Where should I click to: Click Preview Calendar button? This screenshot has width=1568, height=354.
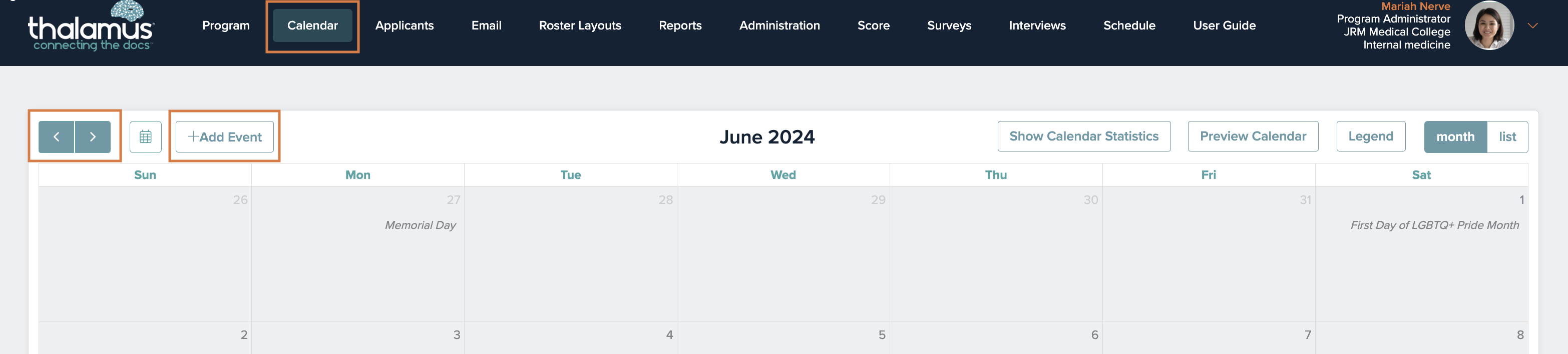(x=1253, y=136)
